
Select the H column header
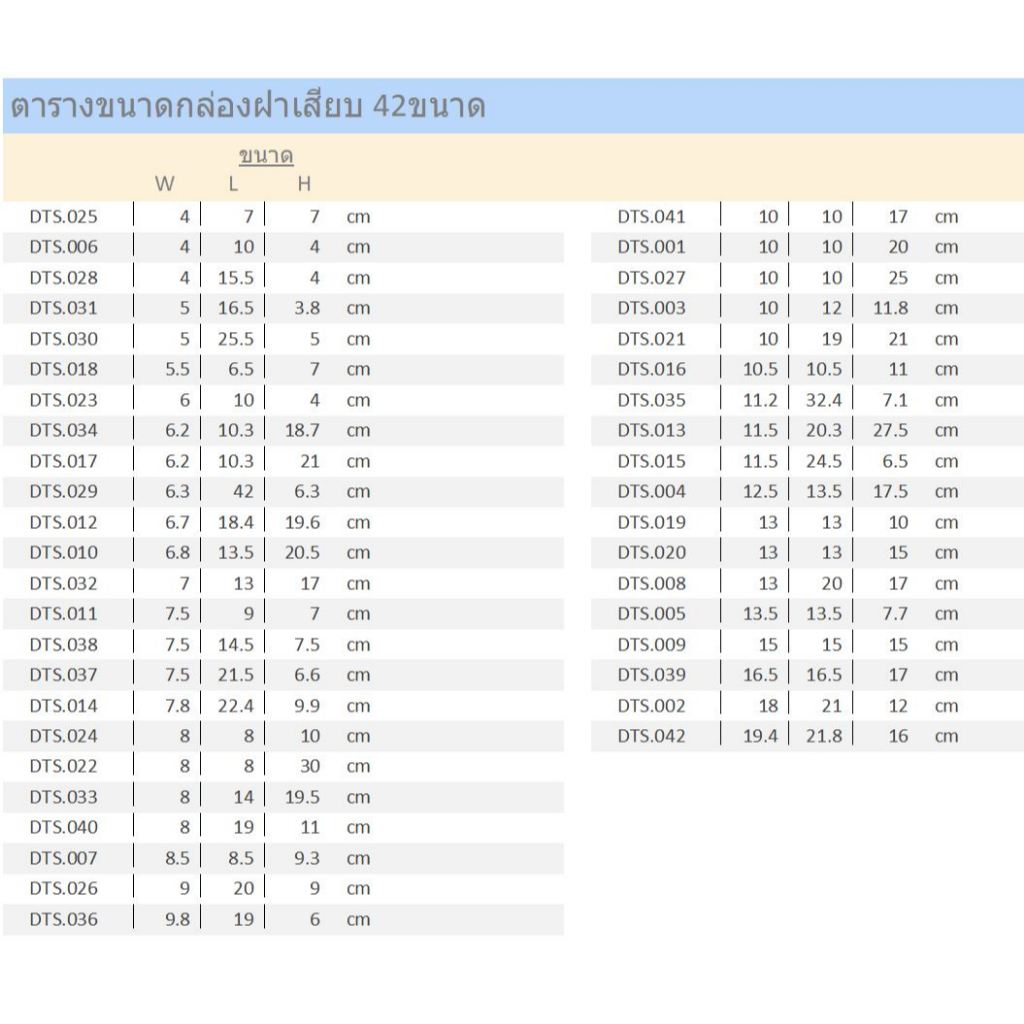pos(304,184)
